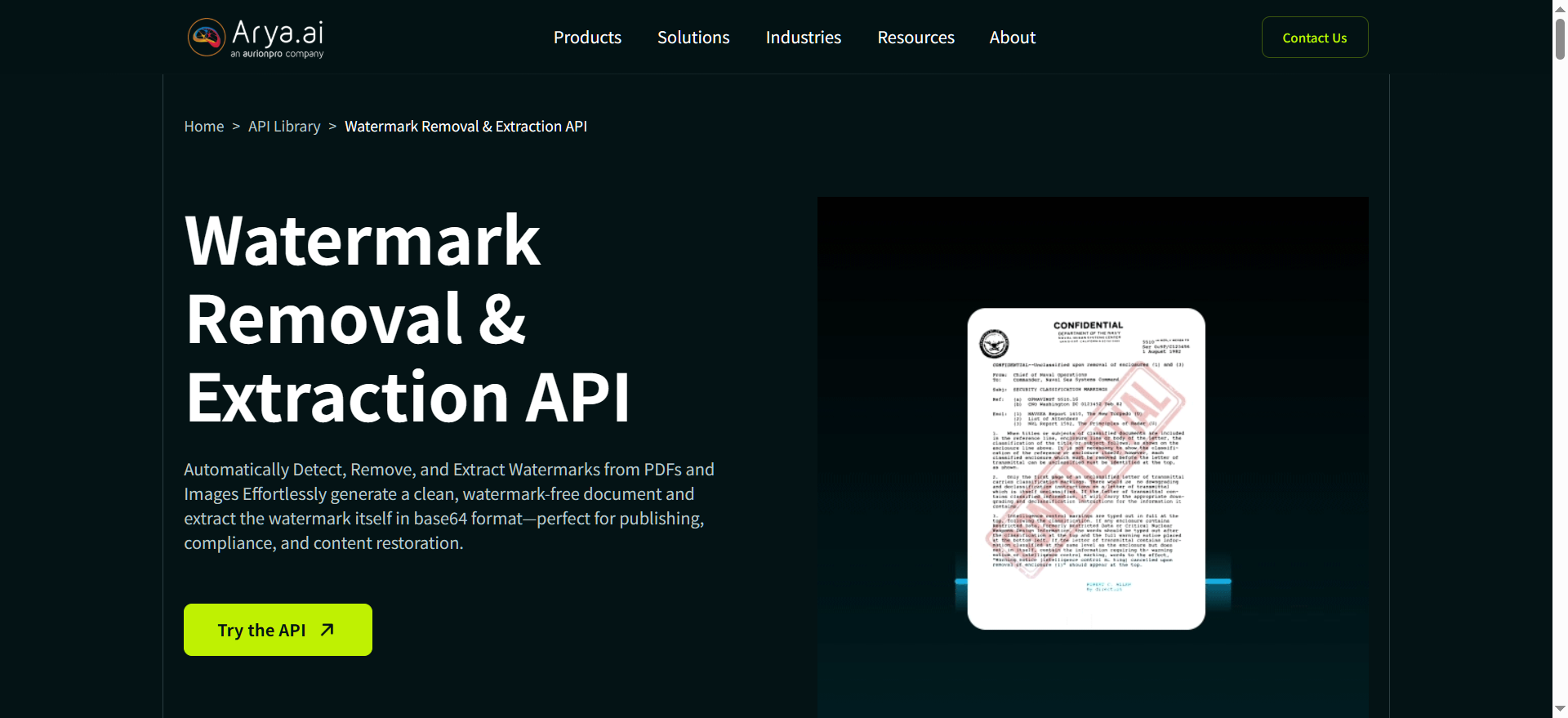Click the Watermark Removal & Extraction API breadcrumb
The height and width of the screenshot is (718, 1568).
[465, 127]
